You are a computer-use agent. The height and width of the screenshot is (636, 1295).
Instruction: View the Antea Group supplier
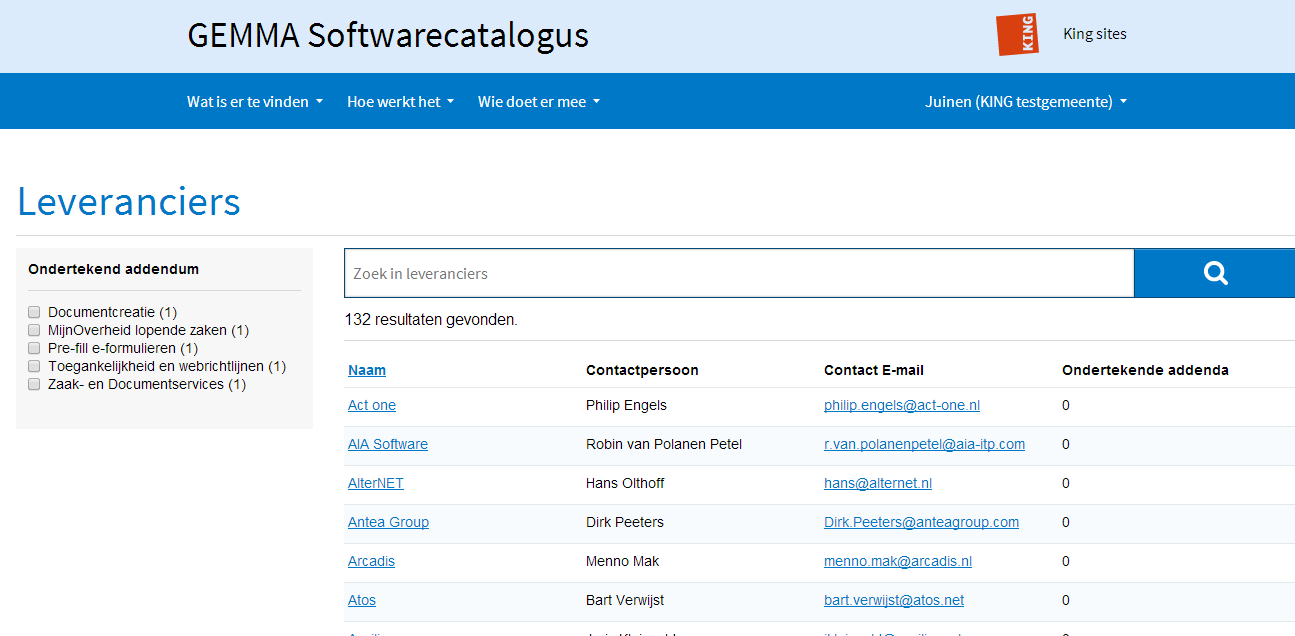(x=388, y=522)
